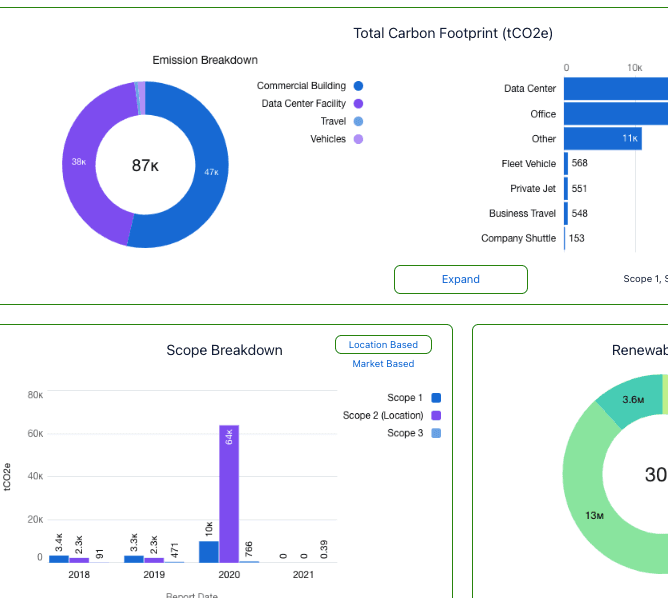Click the Business Travel value 548
Screen dimensions: 668x598
(x=579, y=213)
